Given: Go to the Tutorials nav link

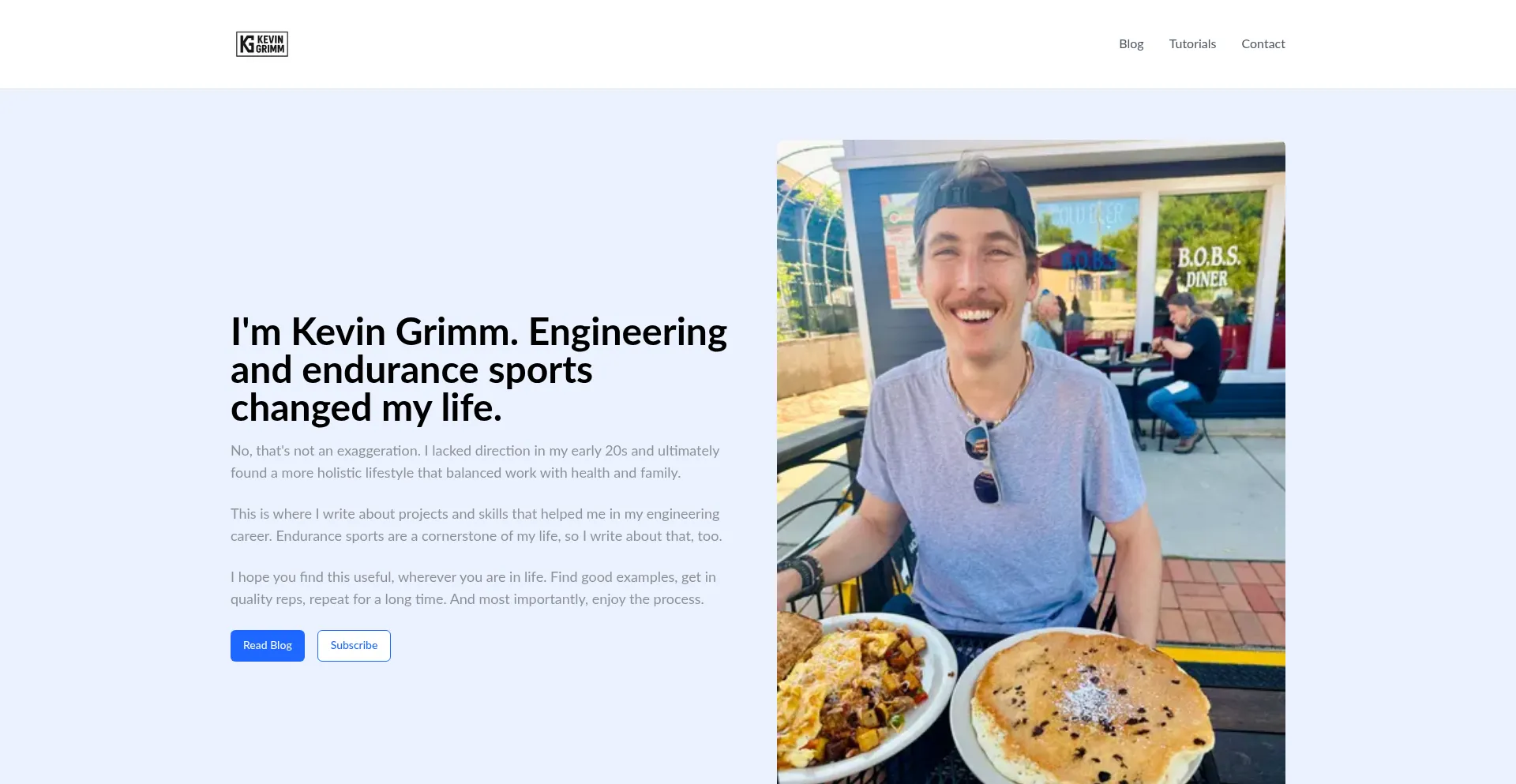Looking at the screenshot, I should [1192, 44].
